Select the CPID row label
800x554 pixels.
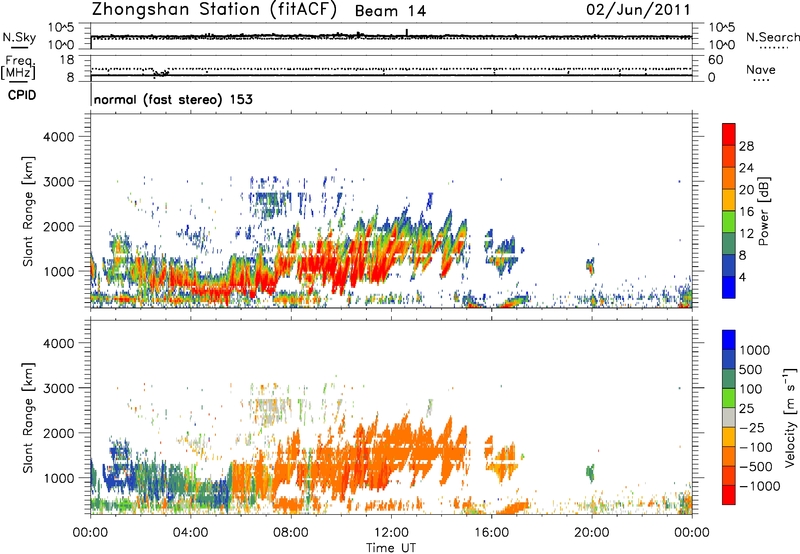click(x=22, y=95)
